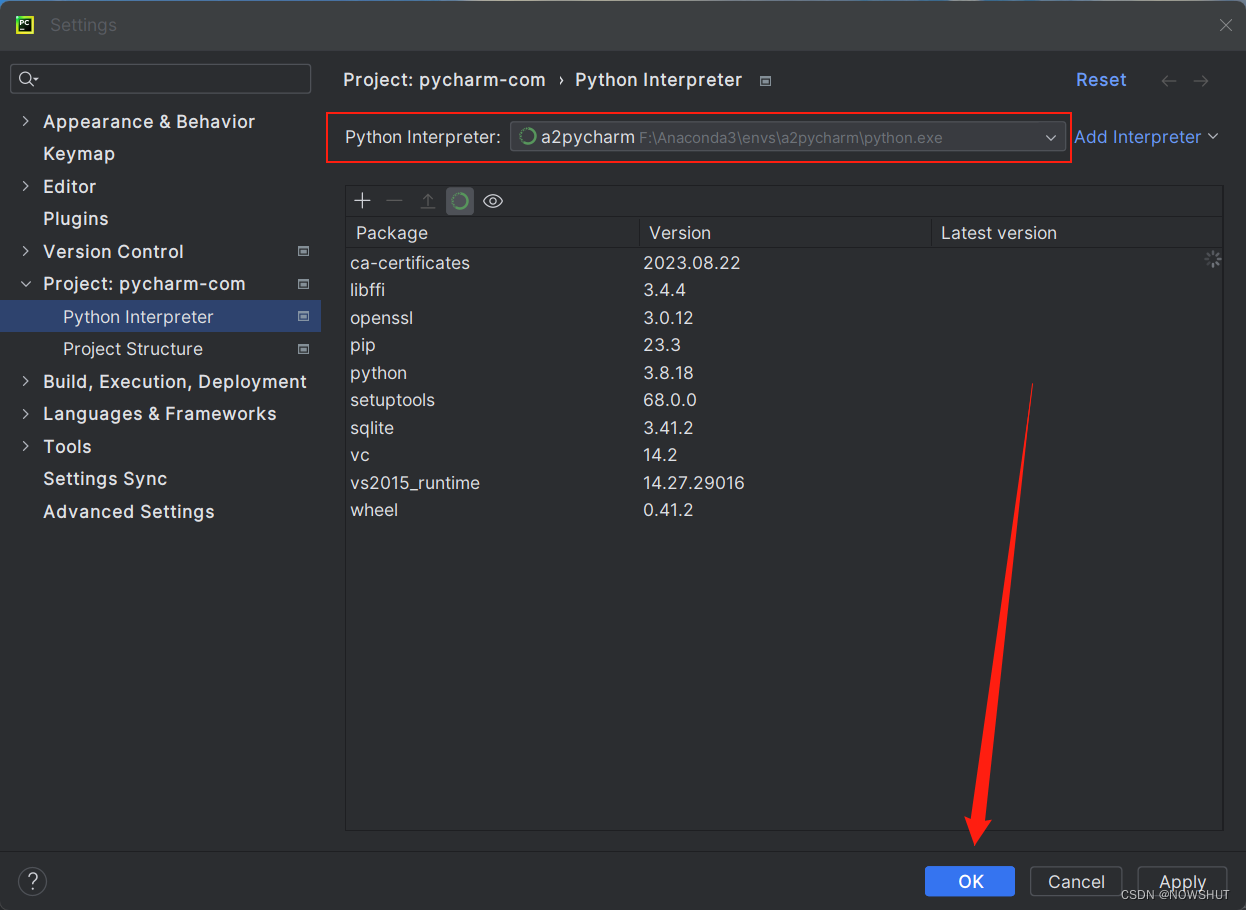Select the sqlite package row
Viewport: 1246px width, 910px height.
tap(784, 428)
